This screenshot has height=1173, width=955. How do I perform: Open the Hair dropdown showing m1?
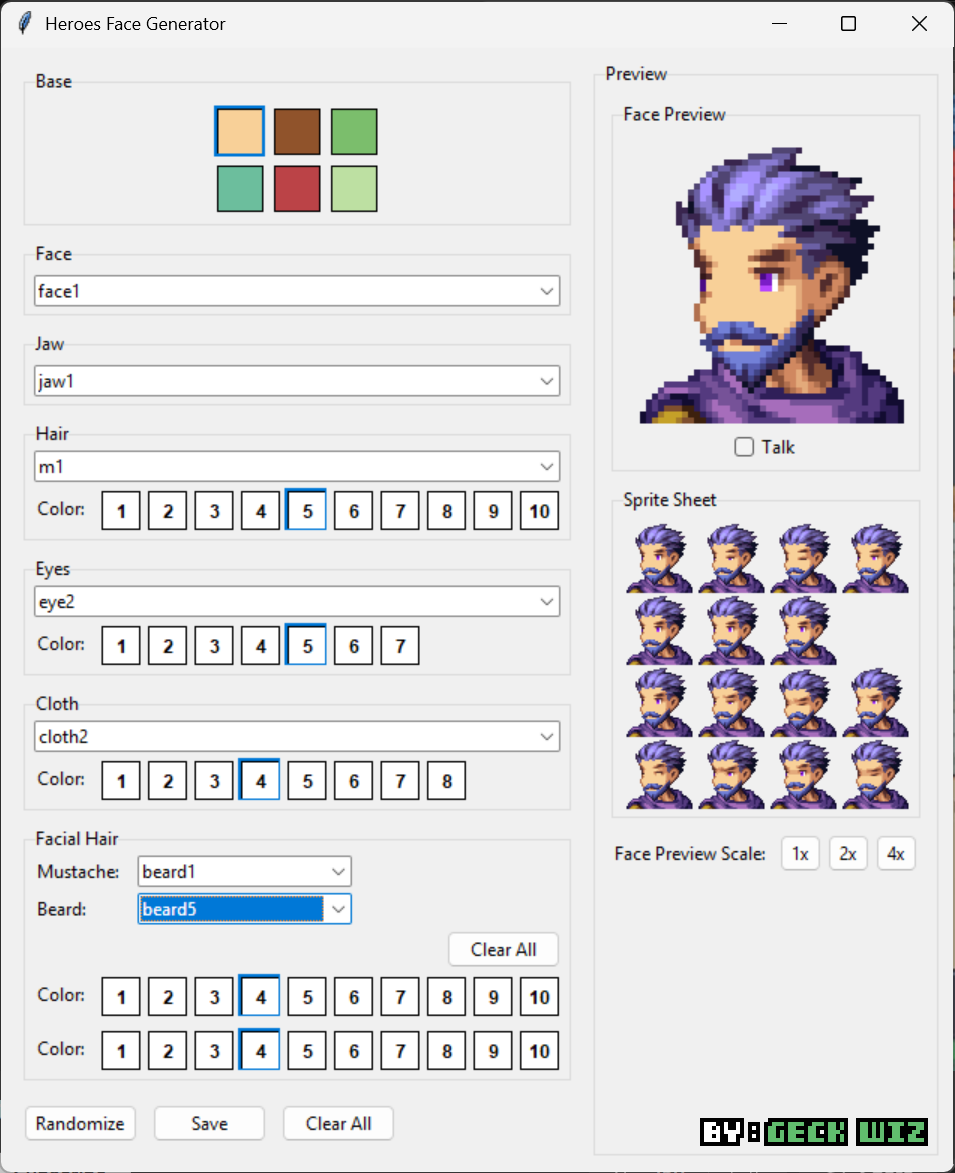(x=297, y=467)
